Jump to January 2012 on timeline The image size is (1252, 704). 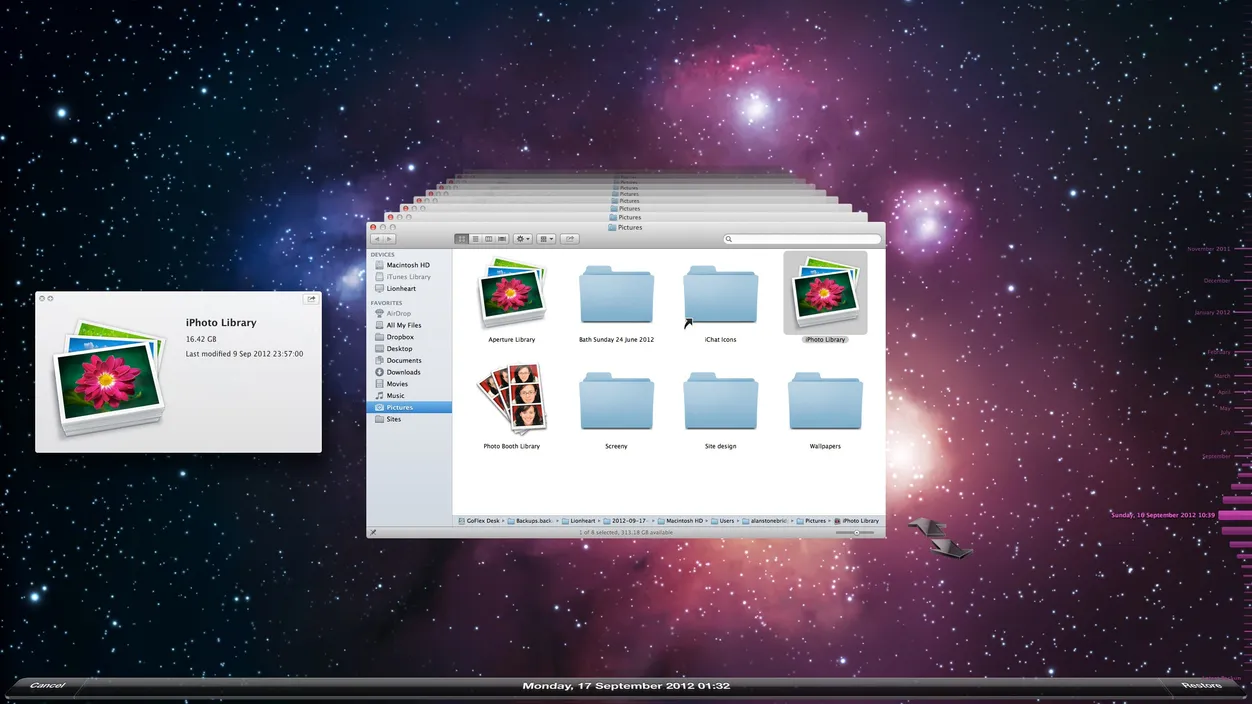pos(1212,313)
